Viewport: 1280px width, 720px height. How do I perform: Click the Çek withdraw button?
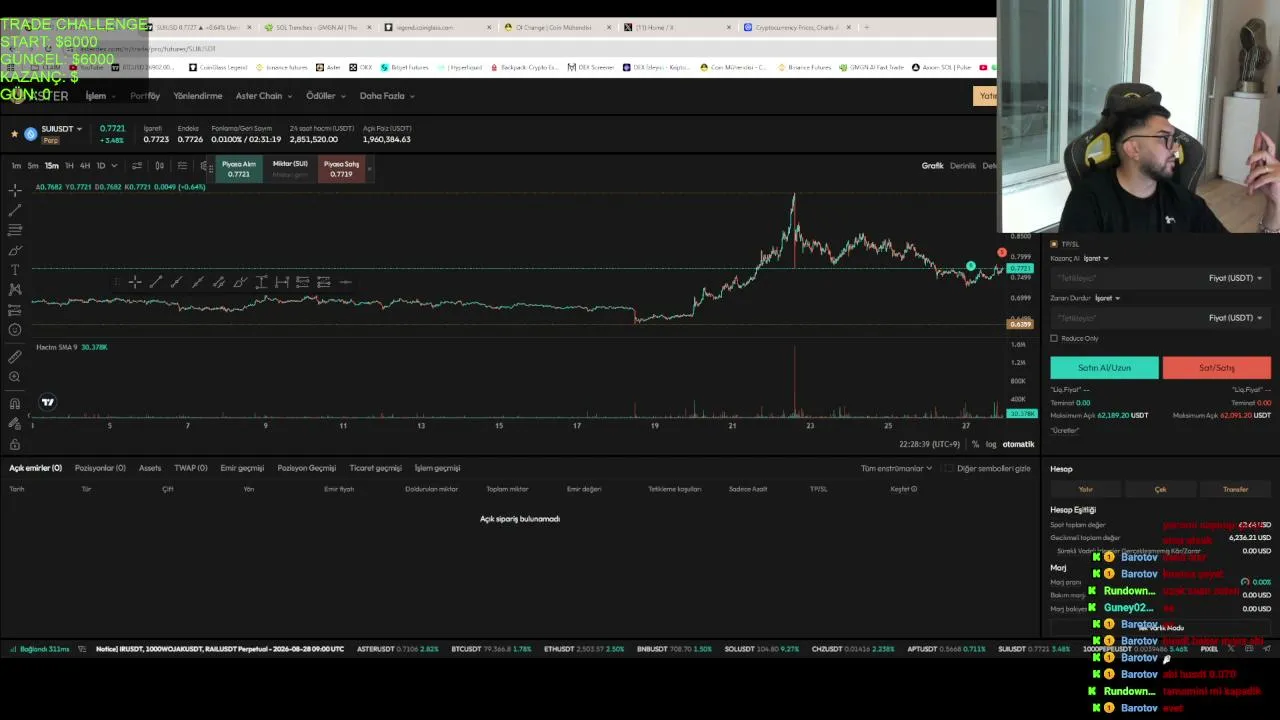[x=1160, y=489]
